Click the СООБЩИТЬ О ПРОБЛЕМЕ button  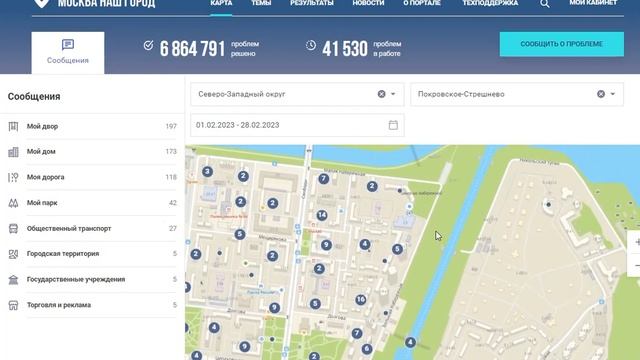tap(562, 44)
